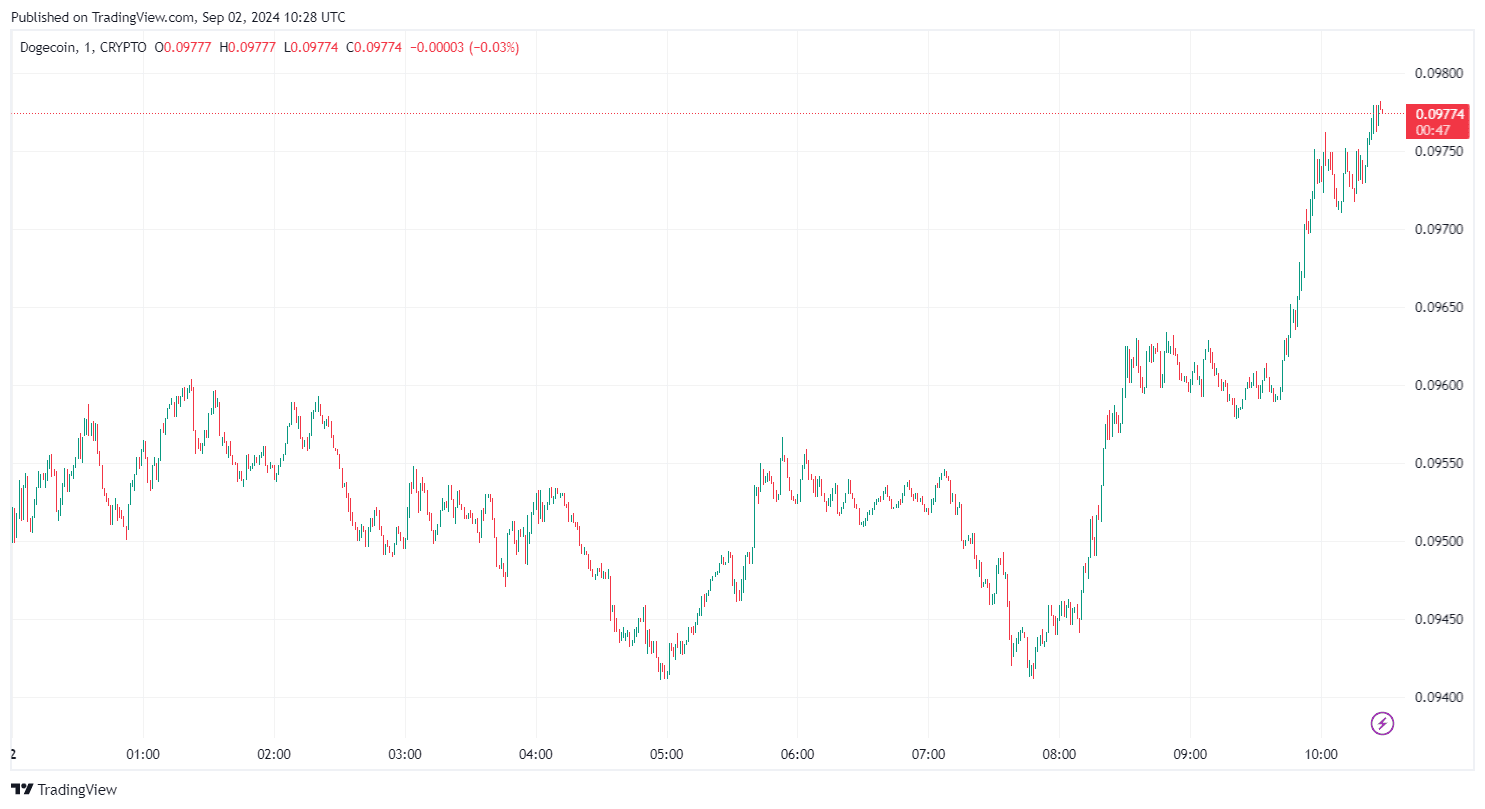Click the 10:00 time axis label
The image size is (1485, 809).
click(x=1321, y=754)
